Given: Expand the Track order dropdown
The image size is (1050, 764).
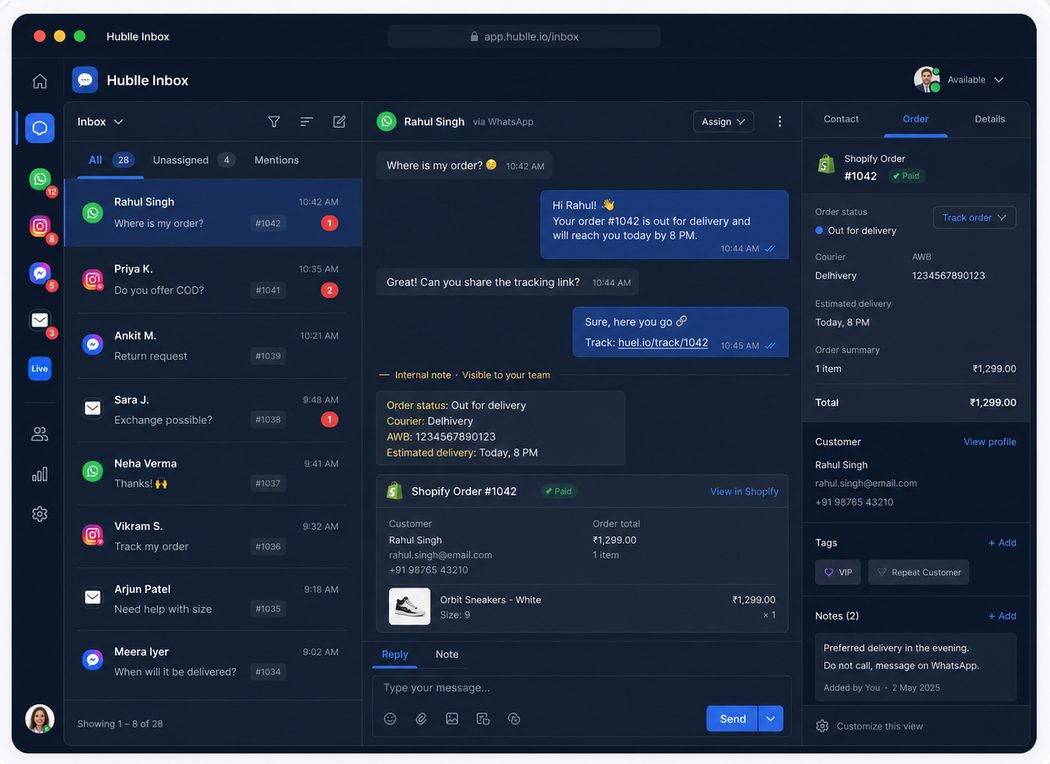Looking at the screenshot, I should click(x=974, y=218).
